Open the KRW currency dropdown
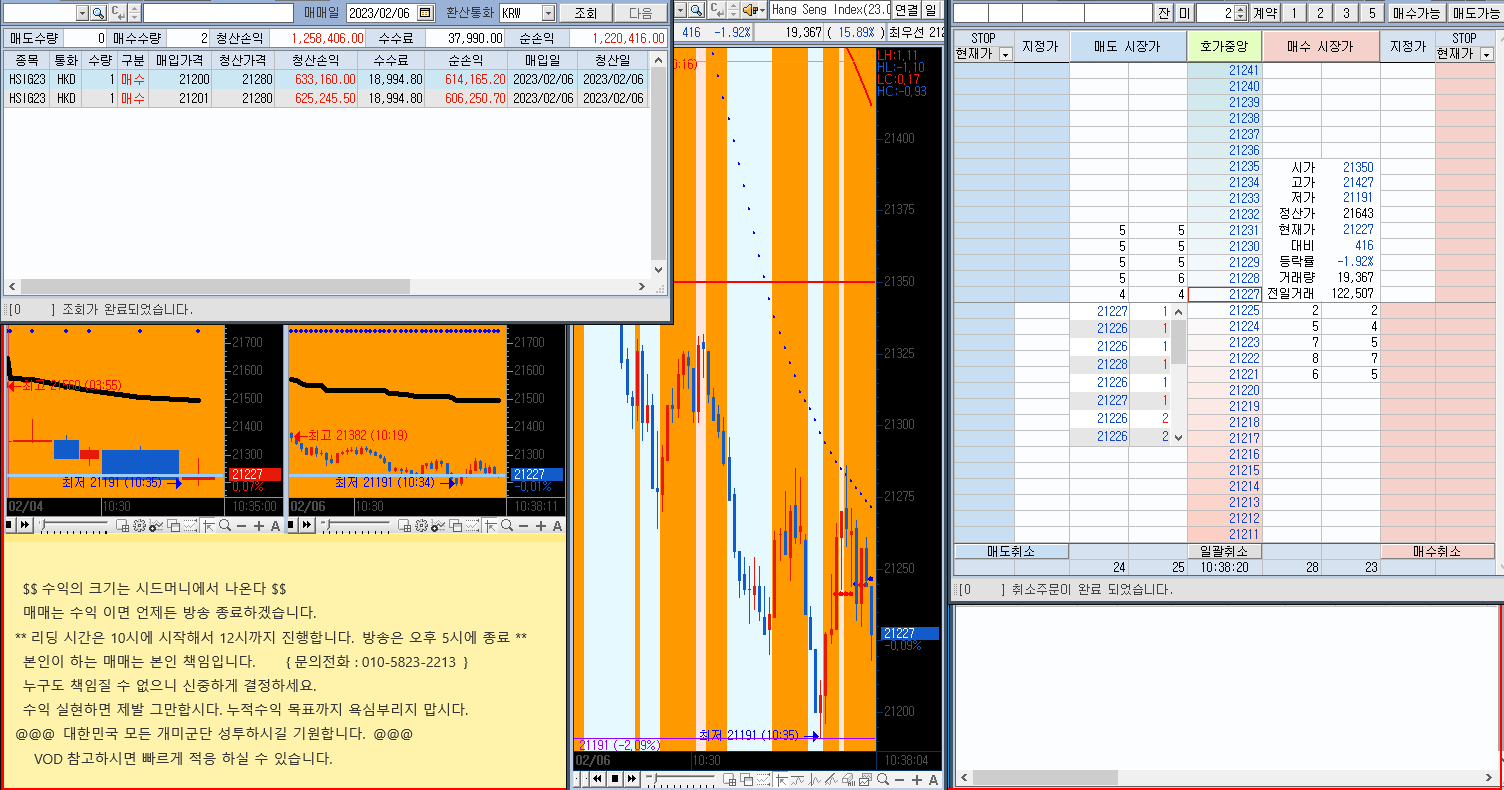This screenshot has width=1504, height=790. pos(548,13)
